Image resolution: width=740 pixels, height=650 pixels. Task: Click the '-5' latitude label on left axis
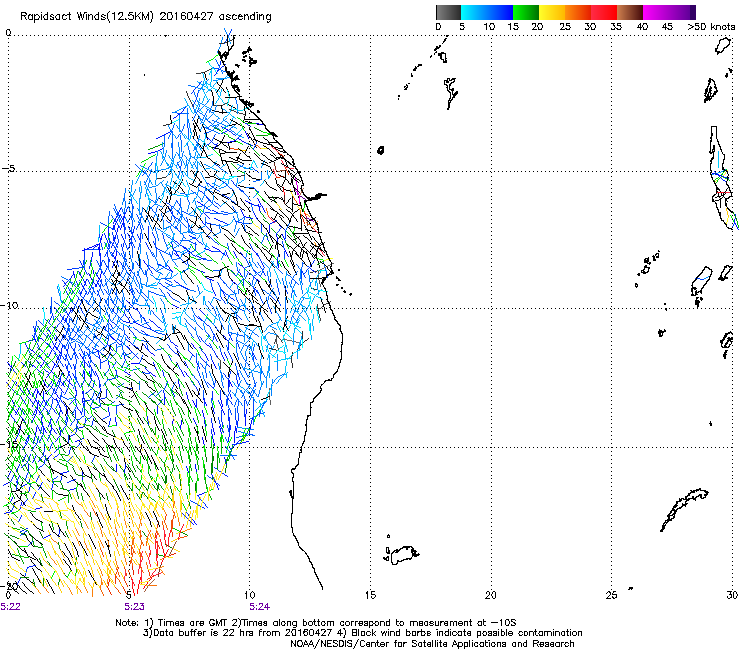pyautogui.click(x=8, y=169)
